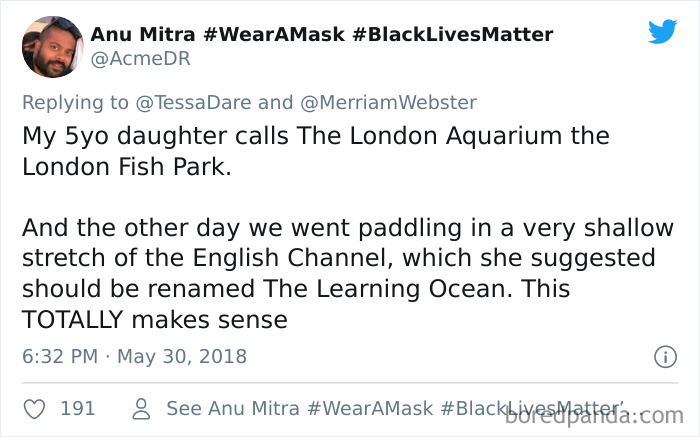Visit the @TessaDare profile mention
The height and width of the screenshot is (437, 700).
(x=214, y=102)
